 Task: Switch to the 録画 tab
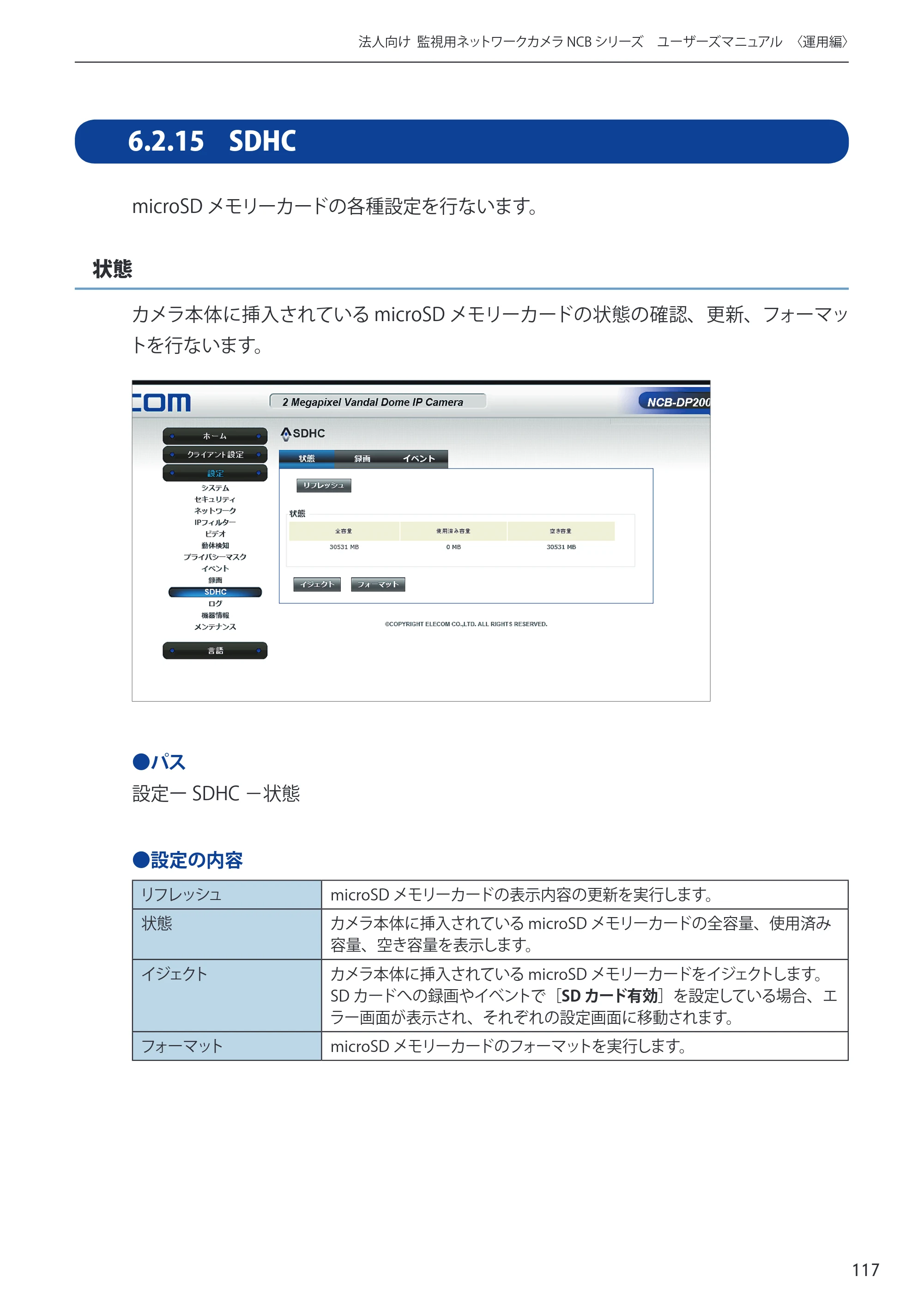click(362, 459)
